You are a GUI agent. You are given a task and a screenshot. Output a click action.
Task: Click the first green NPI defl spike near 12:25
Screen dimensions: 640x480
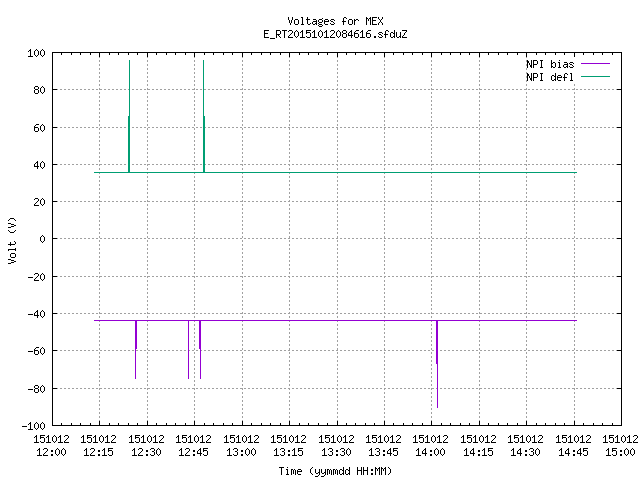tap(129, 116)
